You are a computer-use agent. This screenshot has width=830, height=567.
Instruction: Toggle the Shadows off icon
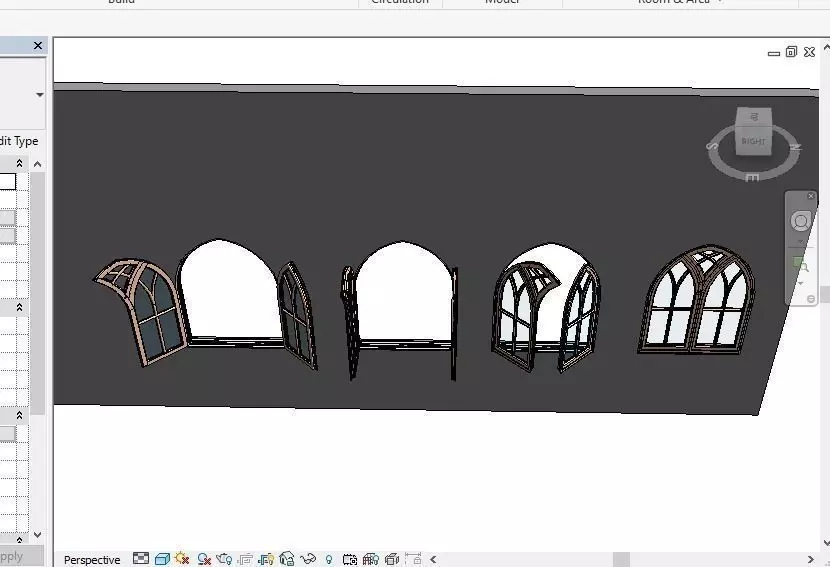204,559
